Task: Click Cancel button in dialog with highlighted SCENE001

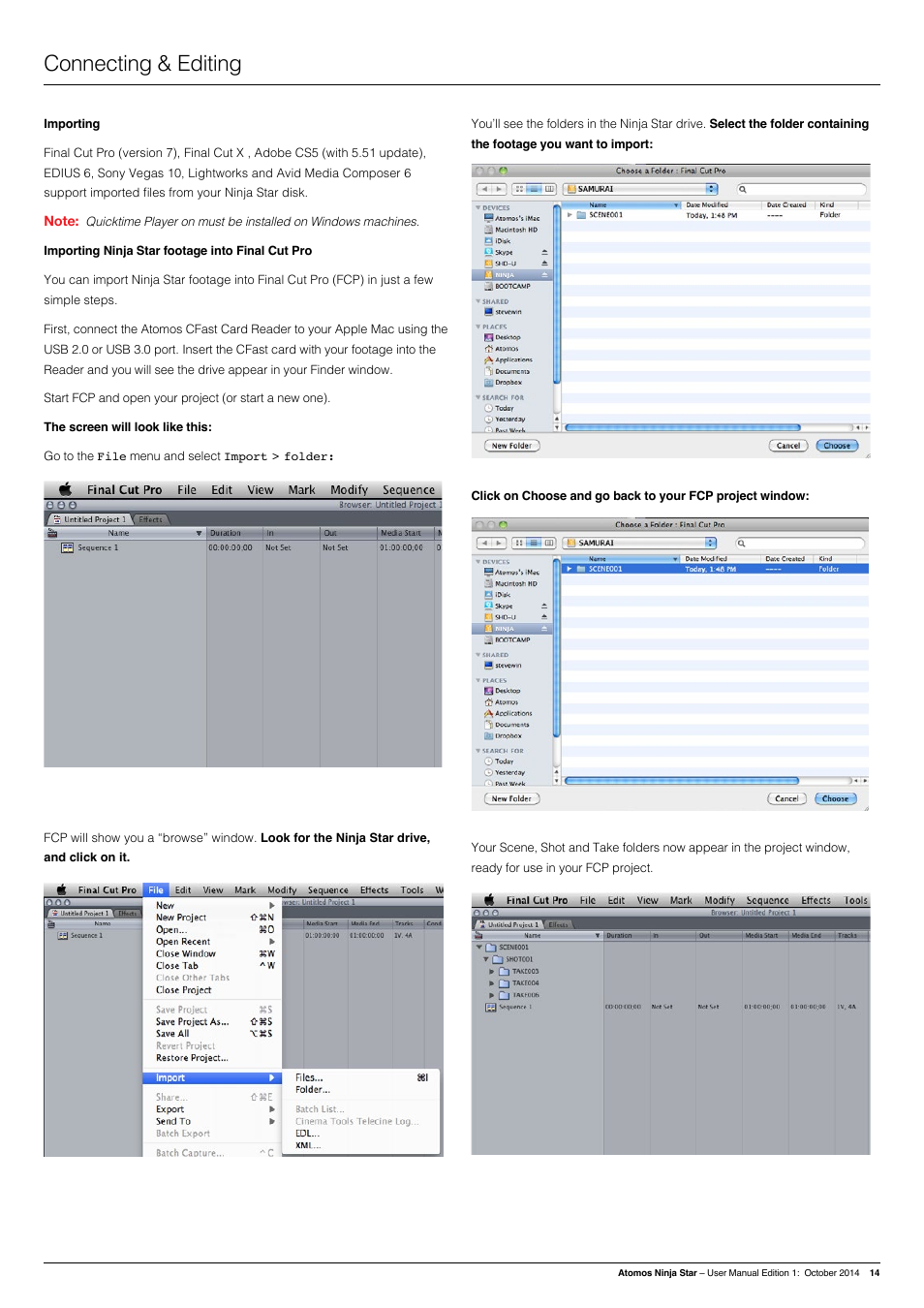Action: coord(786,799)
